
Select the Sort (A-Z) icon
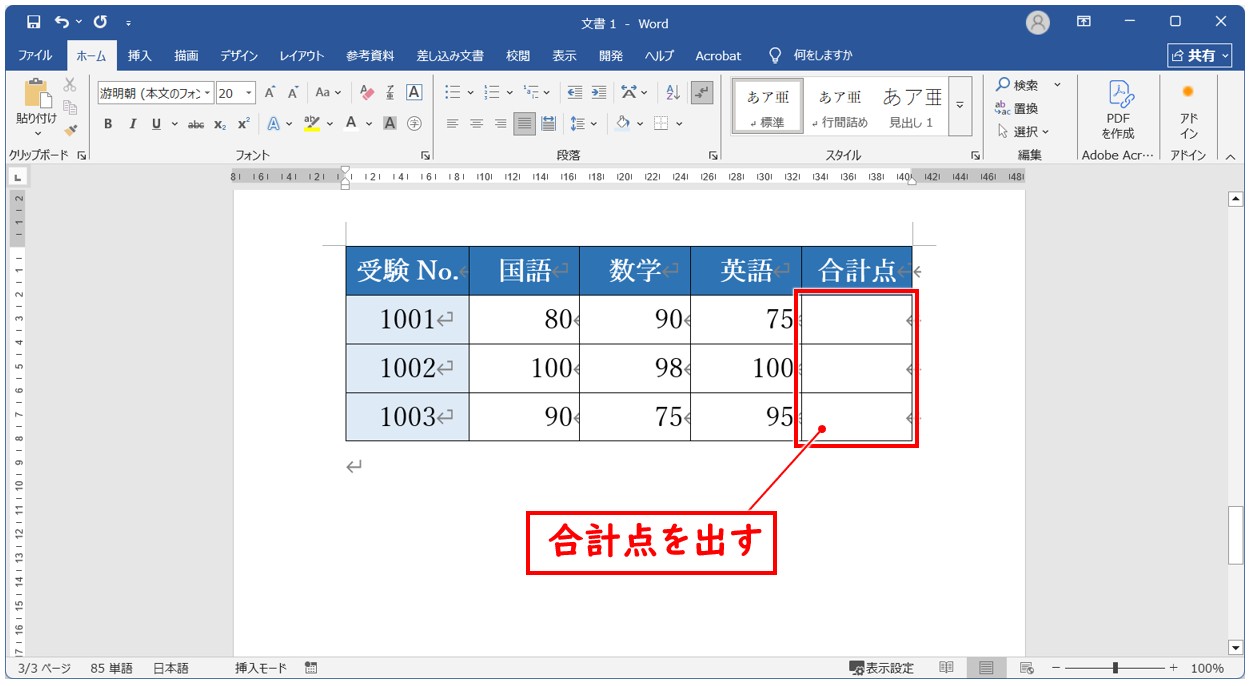pos(673,93)
